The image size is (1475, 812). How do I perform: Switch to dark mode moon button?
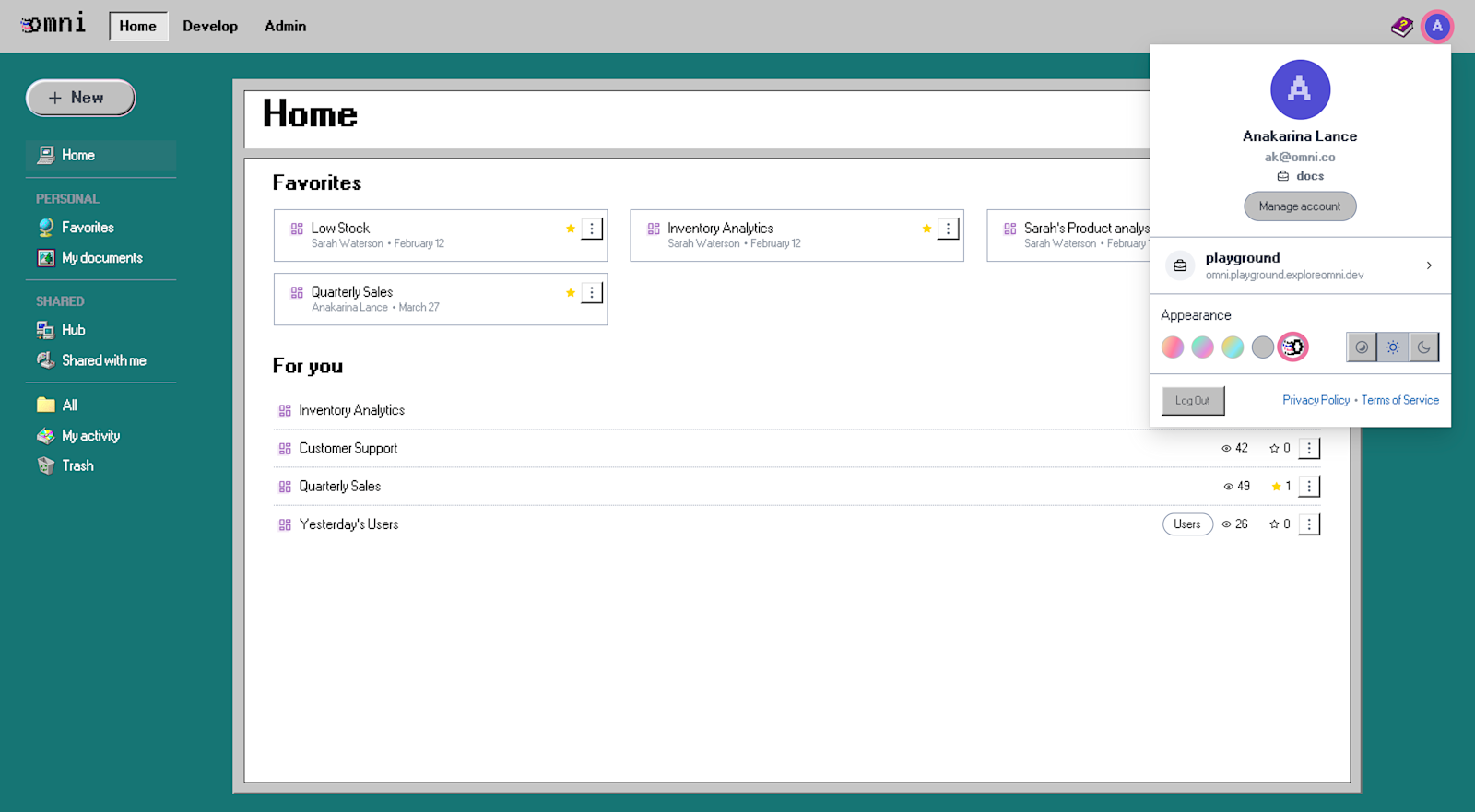[x=1423, y=347]
